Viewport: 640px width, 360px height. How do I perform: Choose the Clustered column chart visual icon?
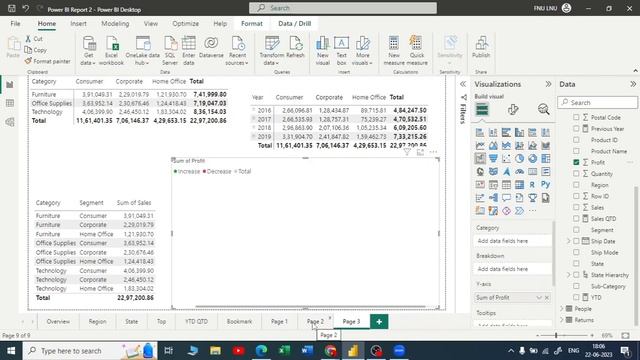(x=519, y=132)
